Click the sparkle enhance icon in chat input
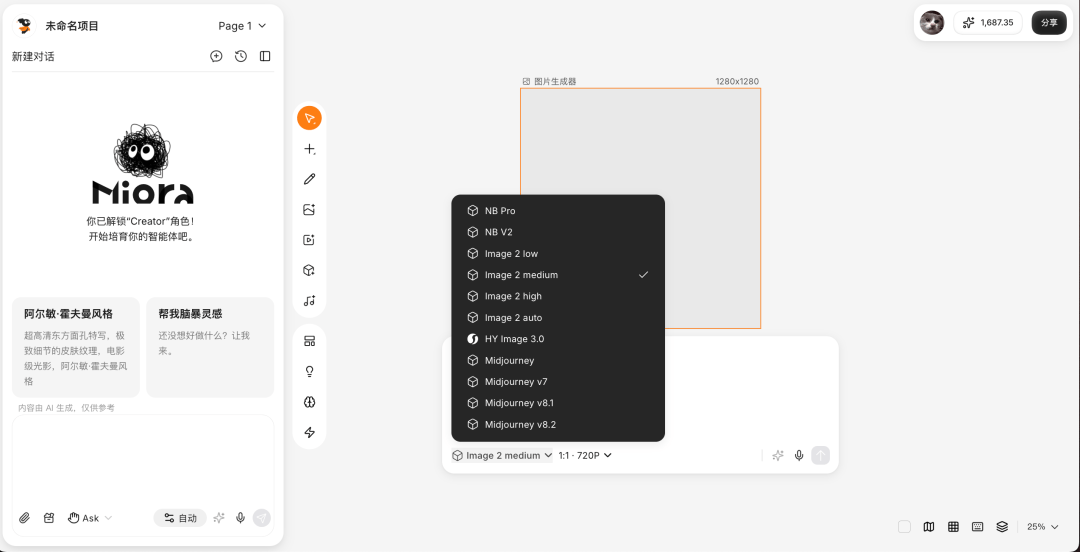Image resolution: width=1080 pixels, height=552 pixels. click(219, 518)
